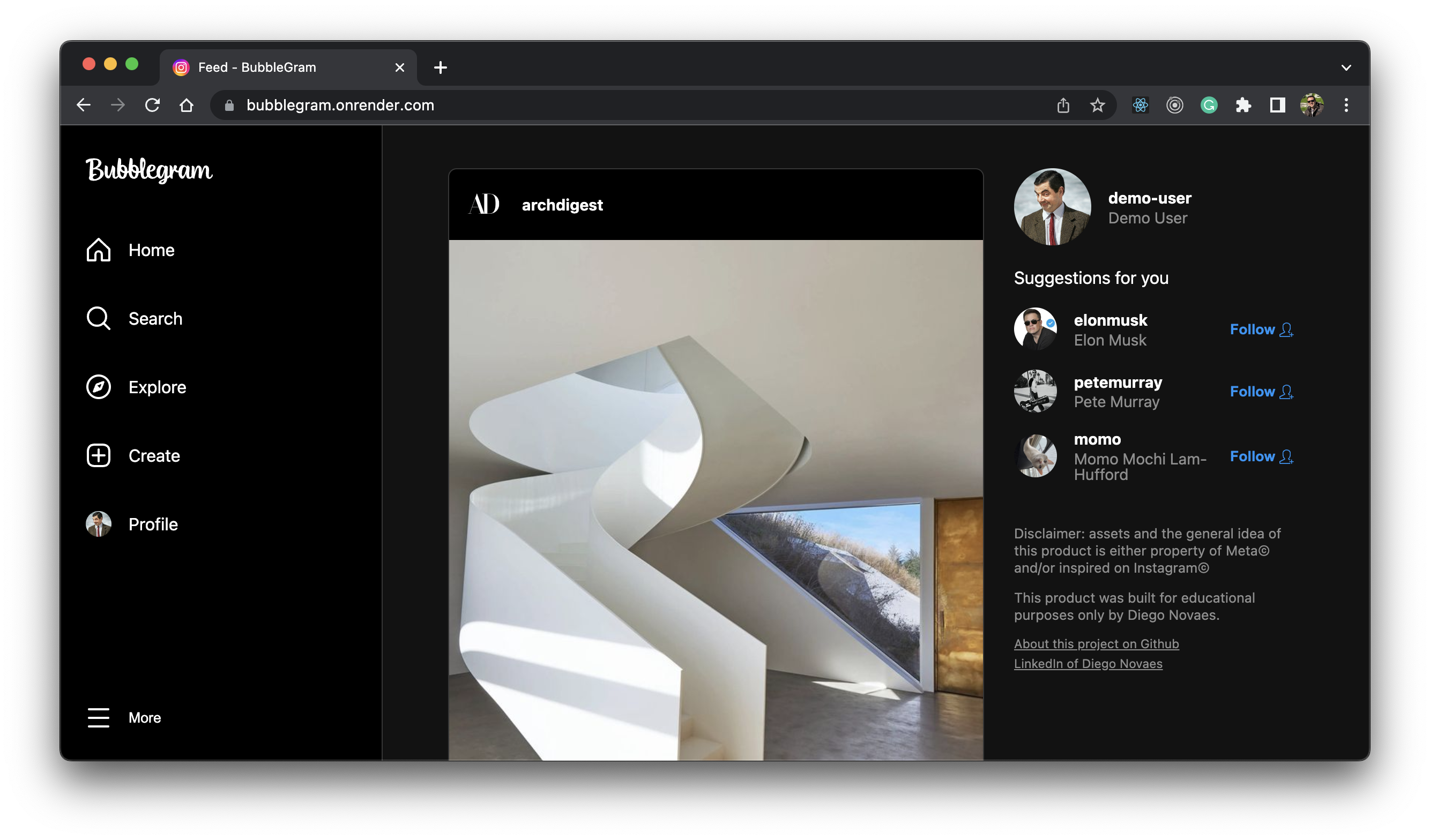Close the Feed - BubbleGram tab
The height and width of the screenshot is (840, 1430).
[399, 67]
